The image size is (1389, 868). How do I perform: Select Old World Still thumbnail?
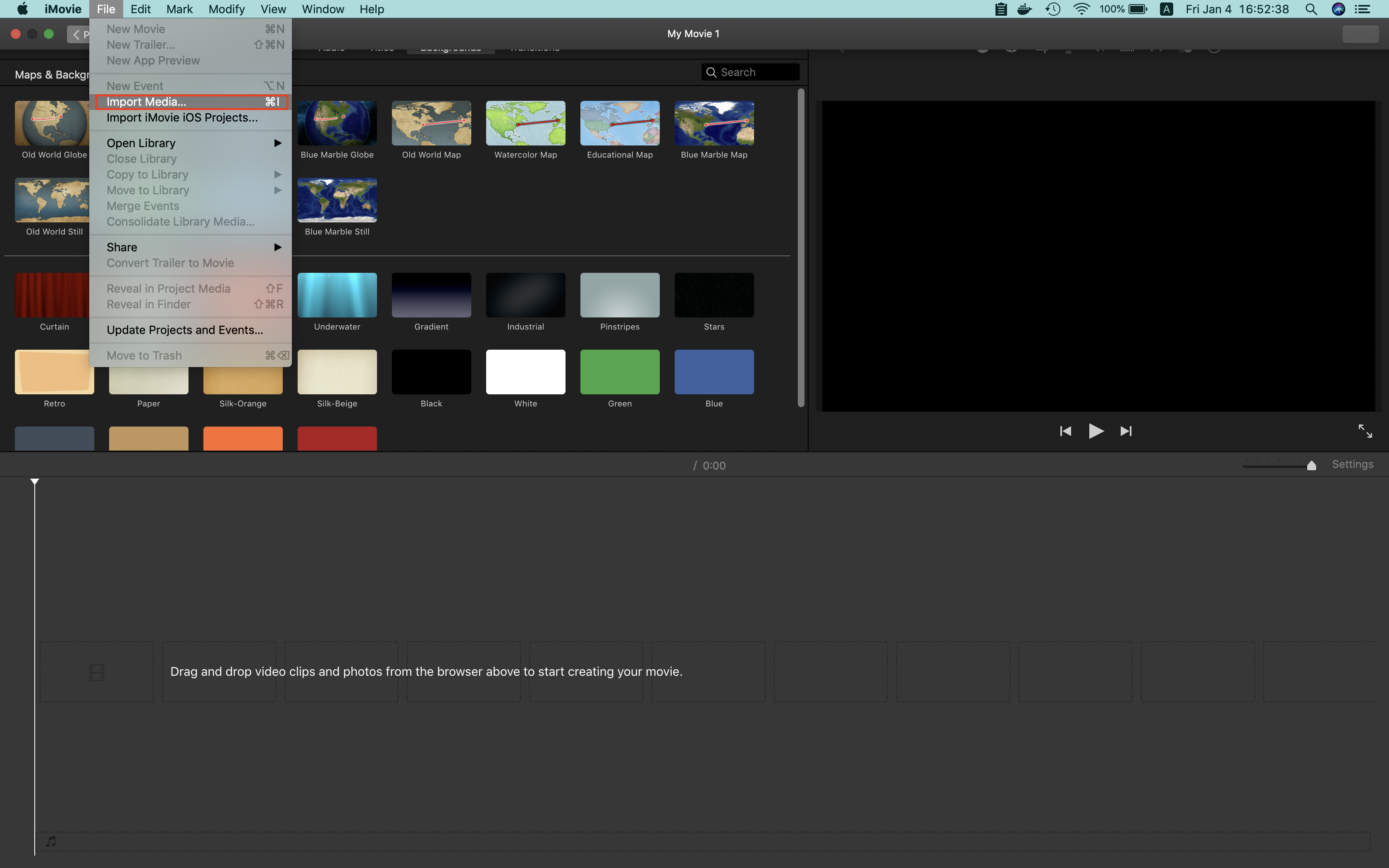click(x=52, y=200)
